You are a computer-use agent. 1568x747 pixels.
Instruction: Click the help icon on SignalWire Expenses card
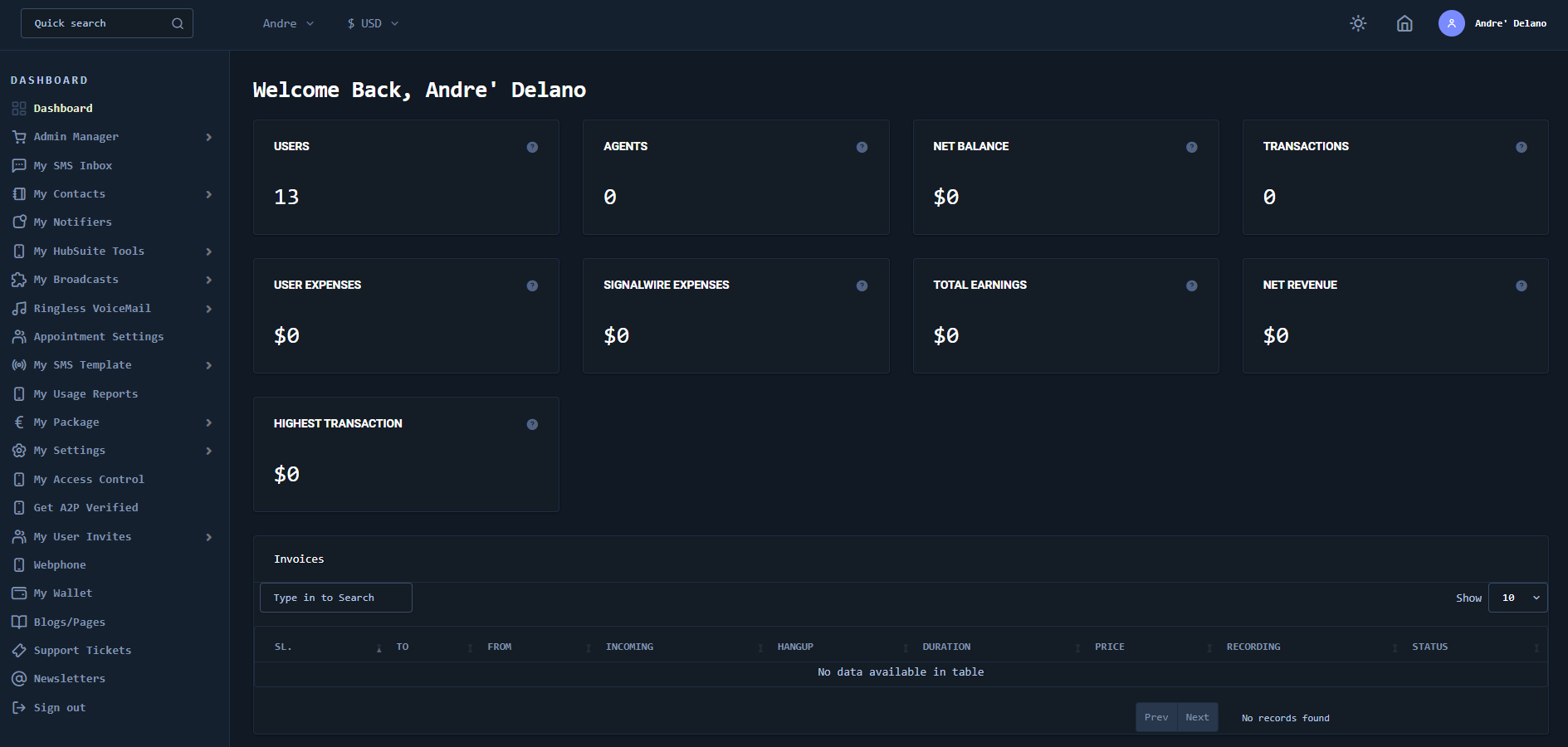click(862, 286)
